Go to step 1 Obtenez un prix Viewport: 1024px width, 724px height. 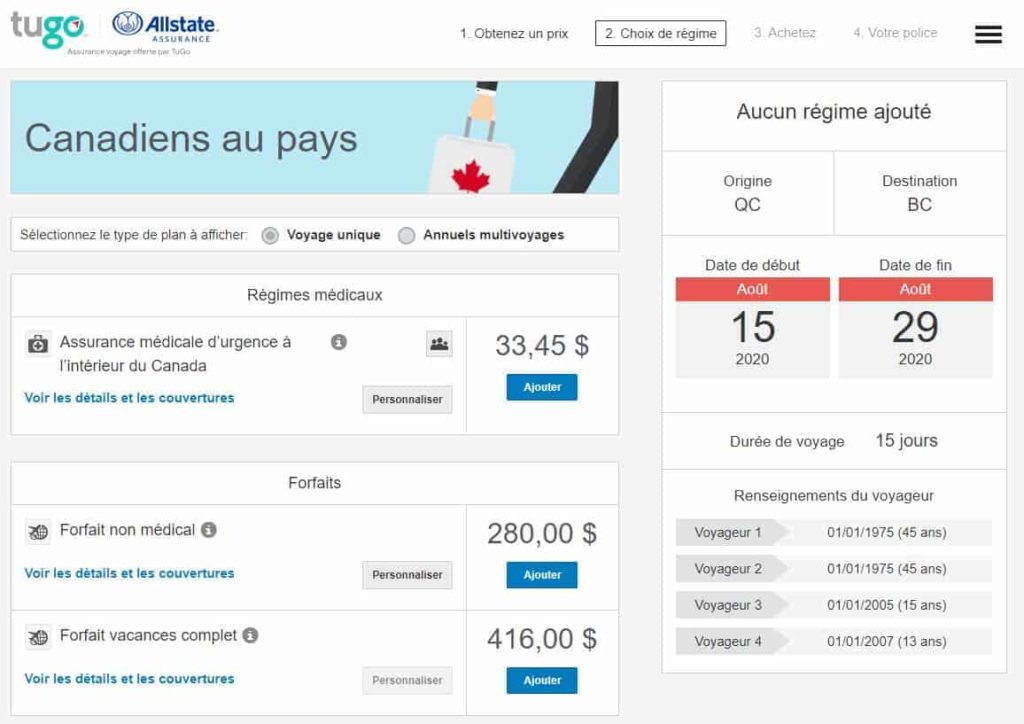[514, 33]
